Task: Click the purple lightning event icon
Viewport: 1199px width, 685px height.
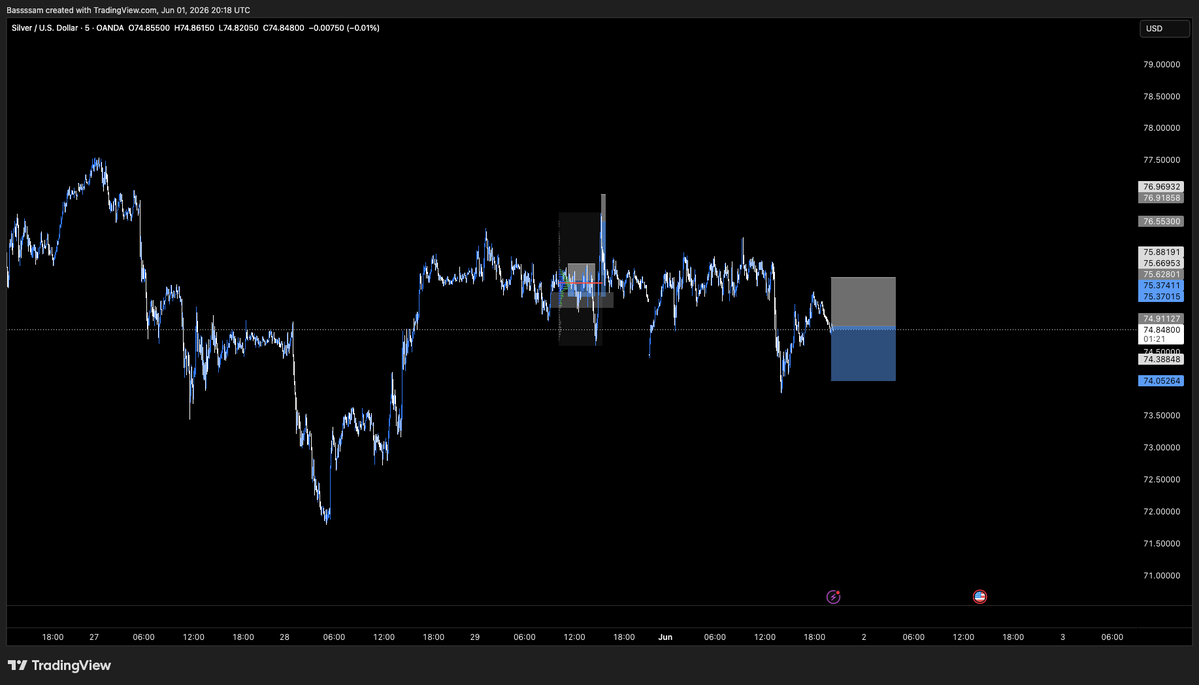Action: pos(833,596)
